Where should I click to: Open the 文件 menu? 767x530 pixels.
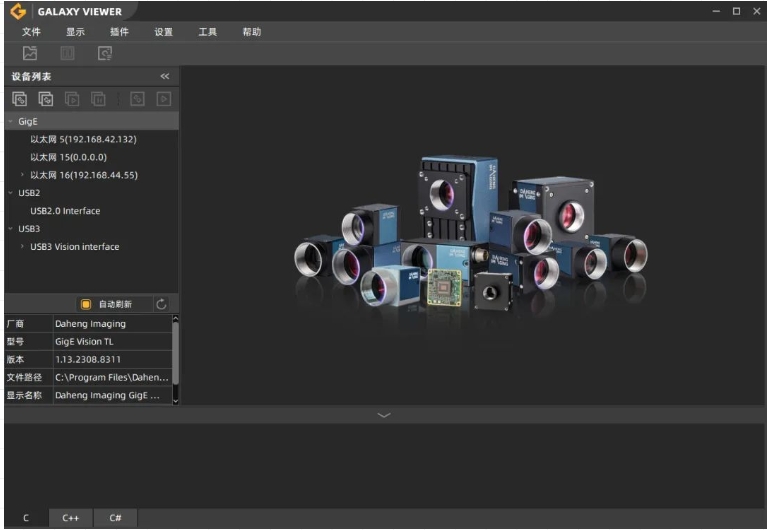tap(31, 32)
